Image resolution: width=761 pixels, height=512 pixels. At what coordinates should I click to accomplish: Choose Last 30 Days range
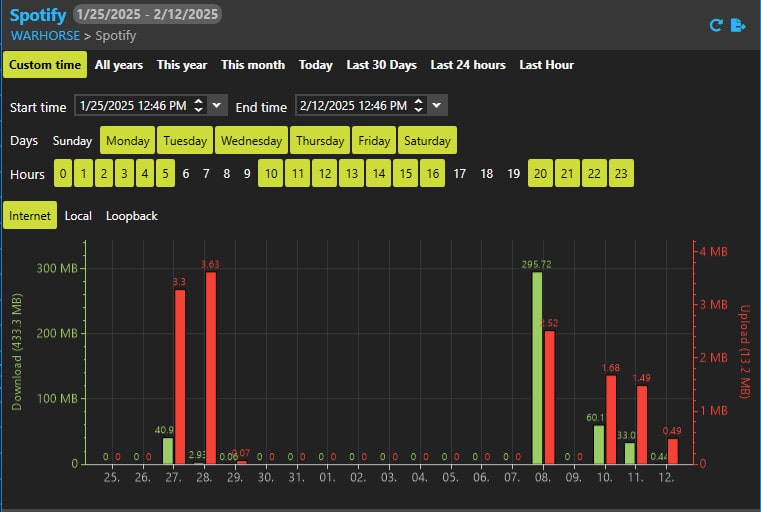coord(381,65)
